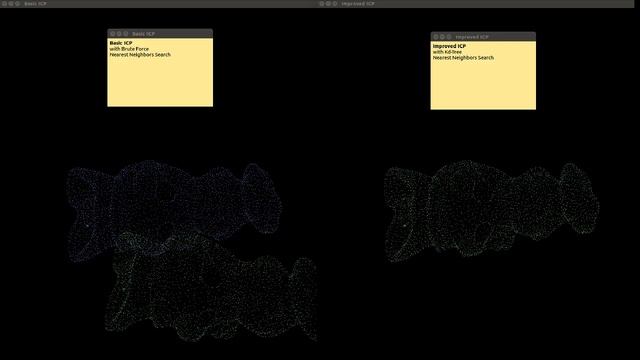Click 'with Brute Force' line in note
The width and height of the screenshot is (640, 360).
[129, 49]
